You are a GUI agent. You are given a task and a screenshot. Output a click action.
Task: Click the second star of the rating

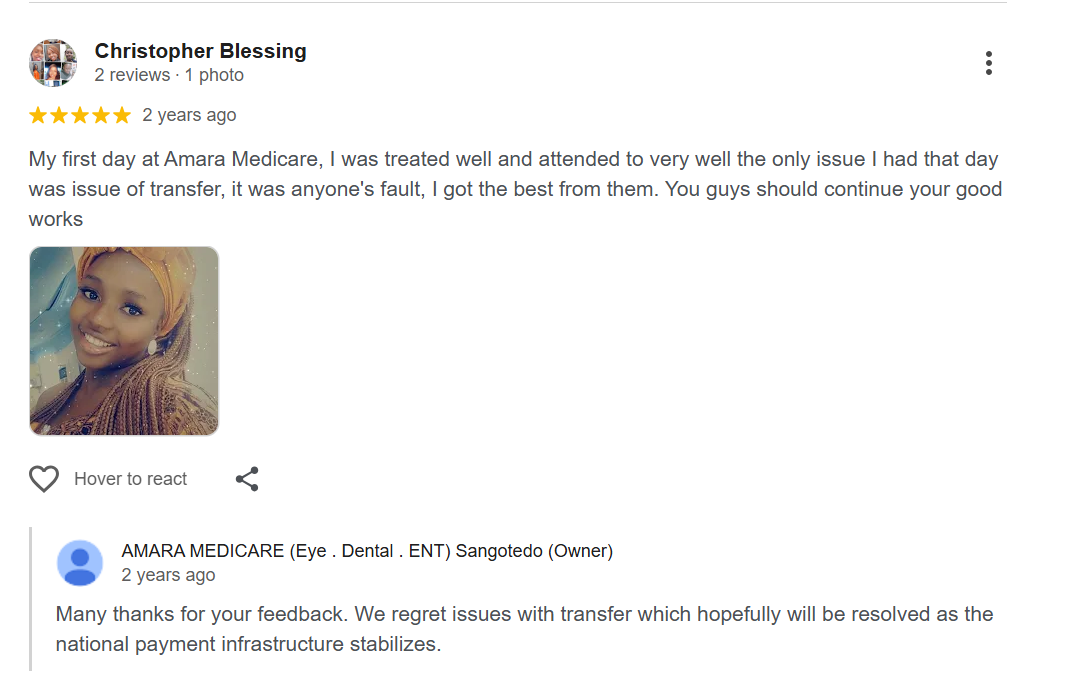[x=59, y=115]
